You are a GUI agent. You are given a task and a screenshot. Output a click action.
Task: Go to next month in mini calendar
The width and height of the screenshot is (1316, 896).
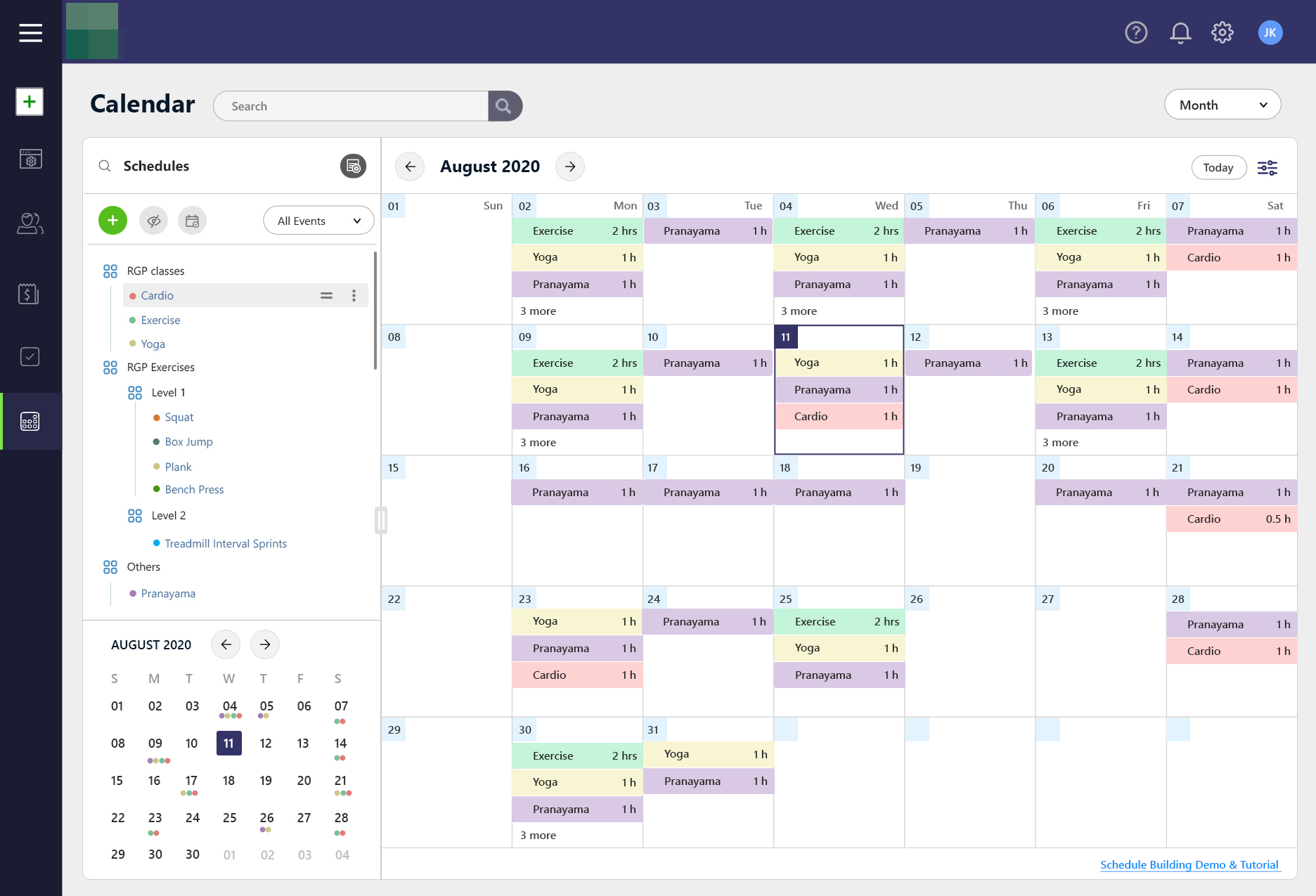pyautogui.click(x=265, y=644)
